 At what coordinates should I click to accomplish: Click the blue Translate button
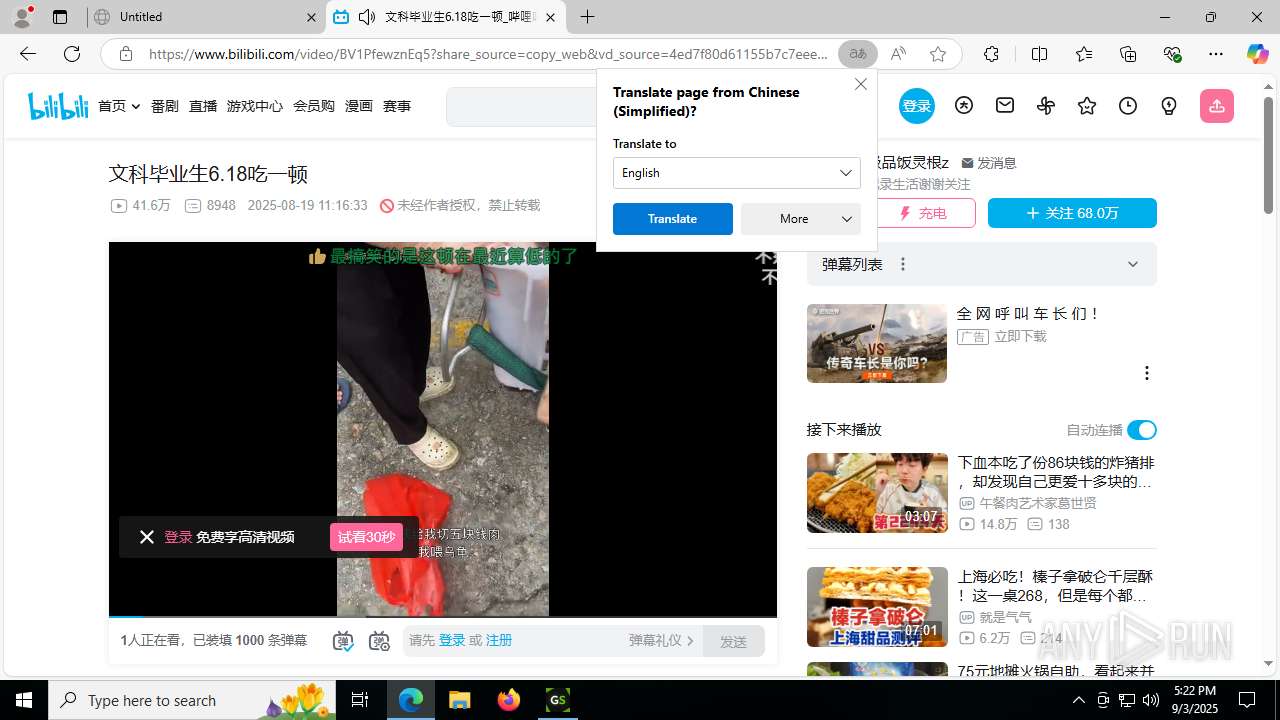pyautogui.click(x=673, y=219)
